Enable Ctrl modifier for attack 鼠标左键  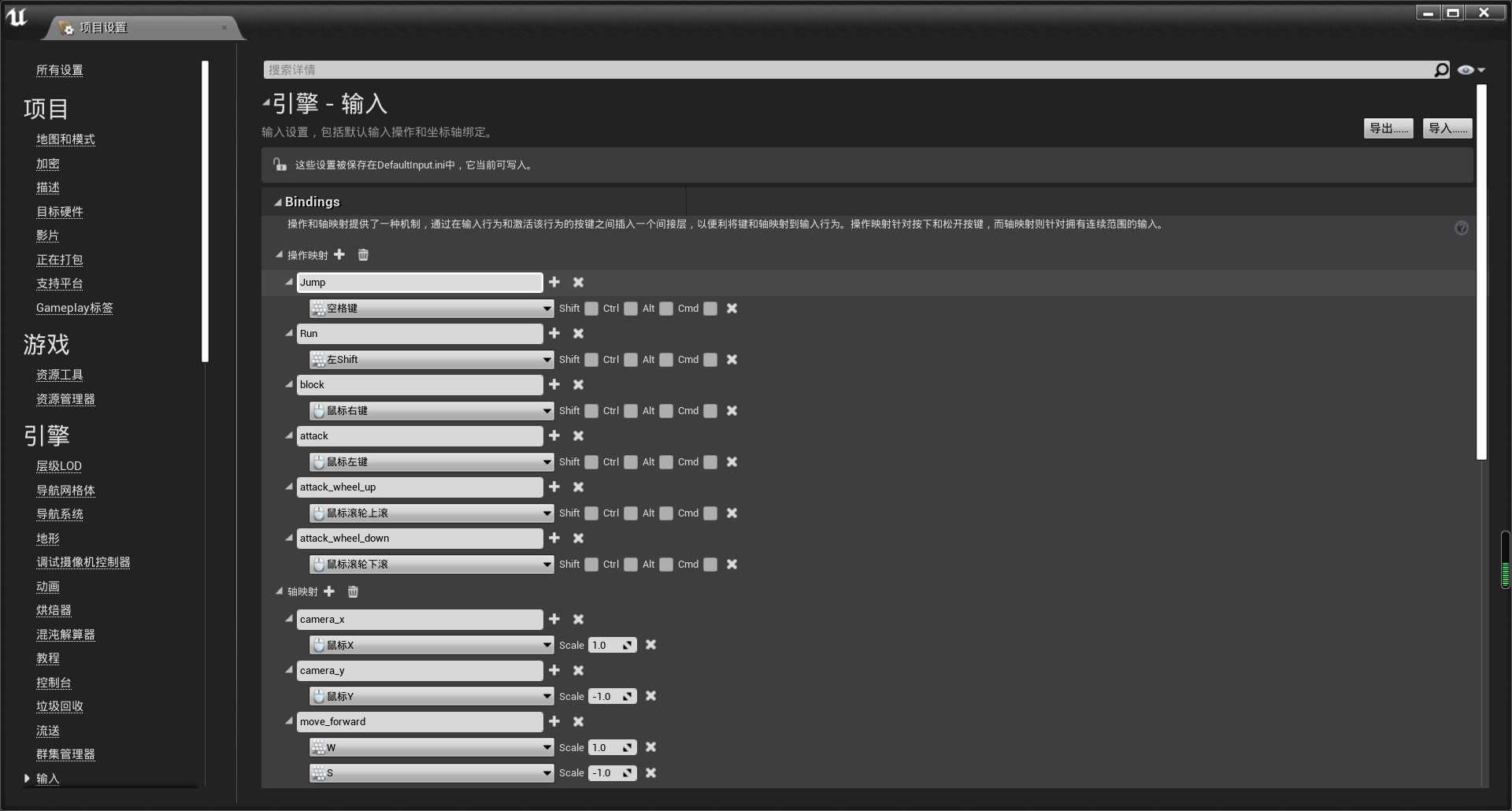[x=631, y=462]
